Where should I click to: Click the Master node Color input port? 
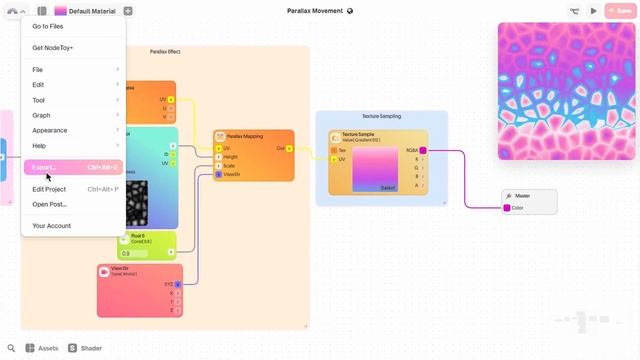[507, 208]
